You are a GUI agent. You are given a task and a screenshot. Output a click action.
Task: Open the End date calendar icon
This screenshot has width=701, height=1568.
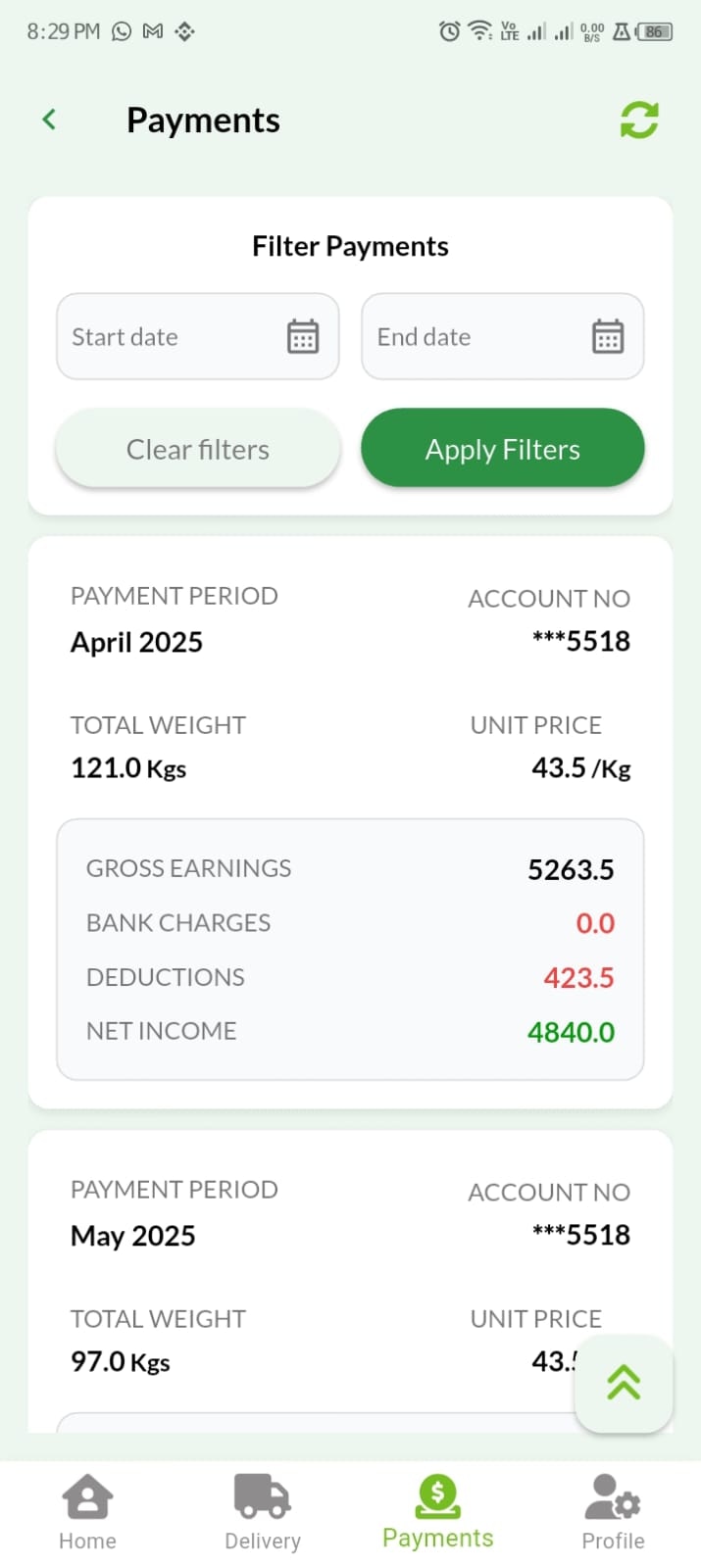click(608, 336)
